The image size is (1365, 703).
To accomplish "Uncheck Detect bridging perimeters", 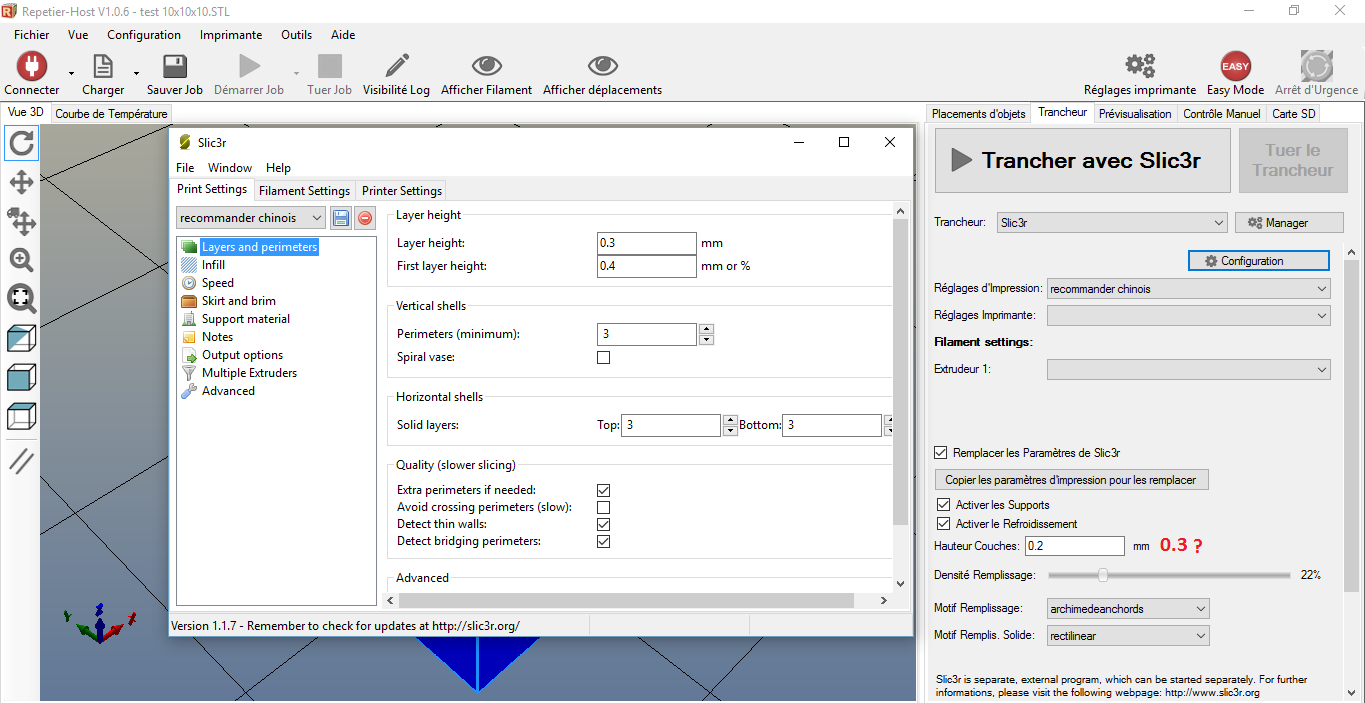I will pos(603,541).
